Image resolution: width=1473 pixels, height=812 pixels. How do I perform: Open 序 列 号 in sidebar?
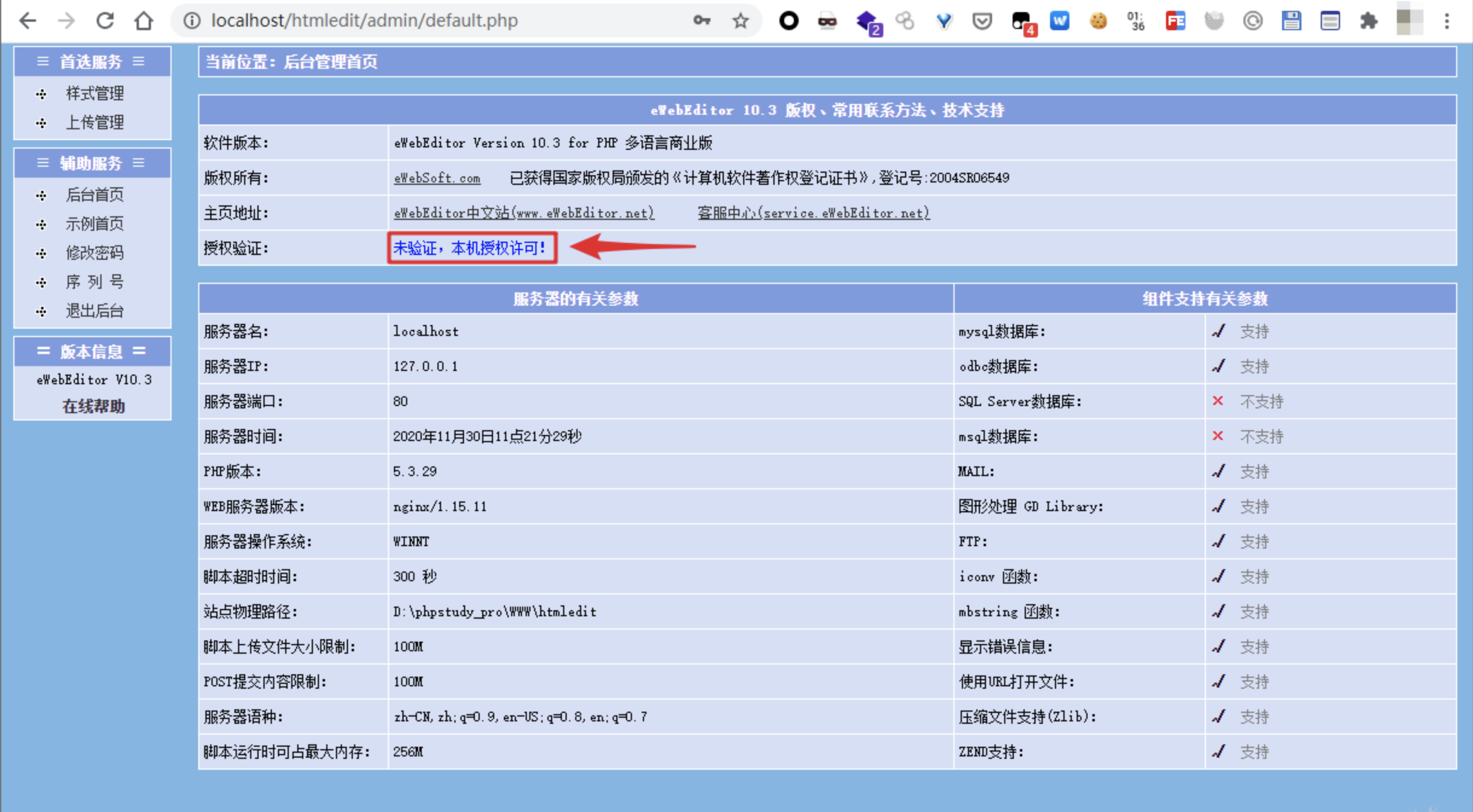click(95, 282)
